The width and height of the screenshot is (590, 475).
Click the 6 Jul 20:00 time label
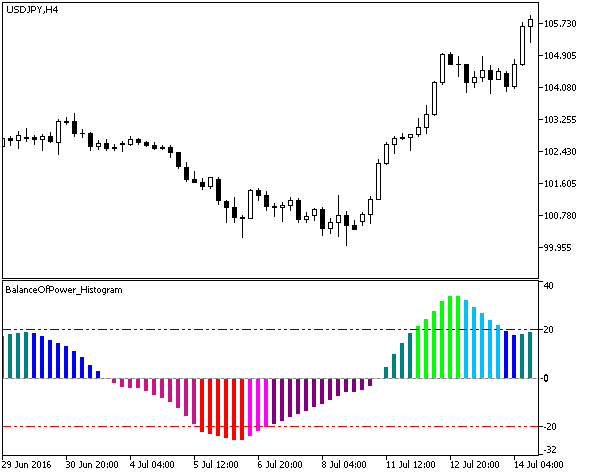point(280,464)
